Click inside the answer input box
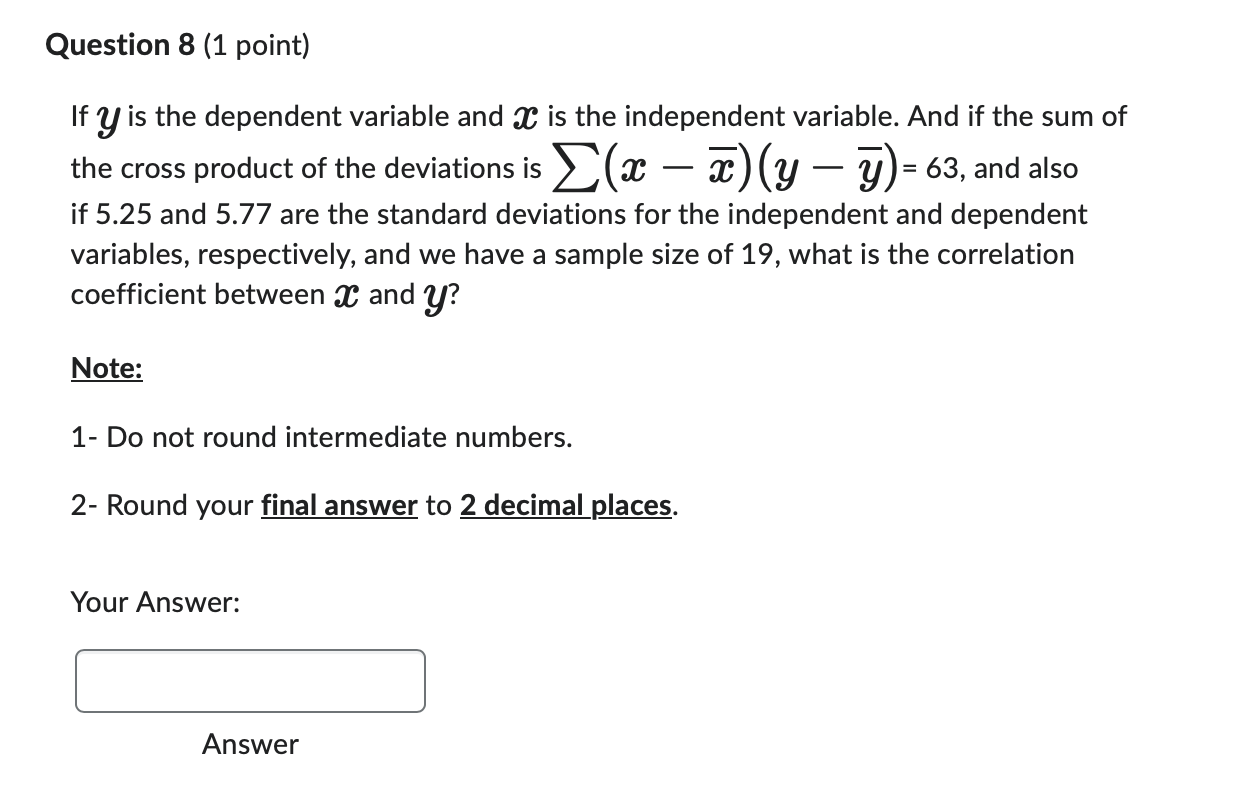The height and width of the screenshot is (786, 1260). pyautogui.click(x=248, y=681)
